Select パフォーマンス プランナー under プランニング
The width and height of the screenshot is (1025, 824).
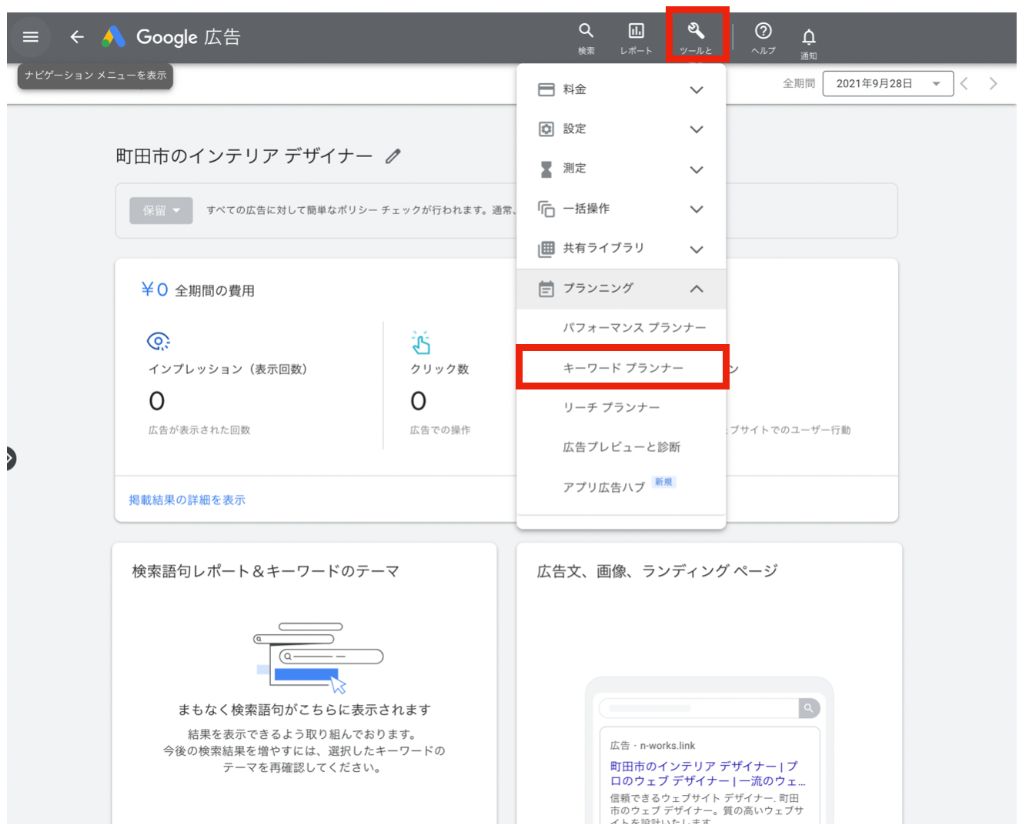pos(625,328)
